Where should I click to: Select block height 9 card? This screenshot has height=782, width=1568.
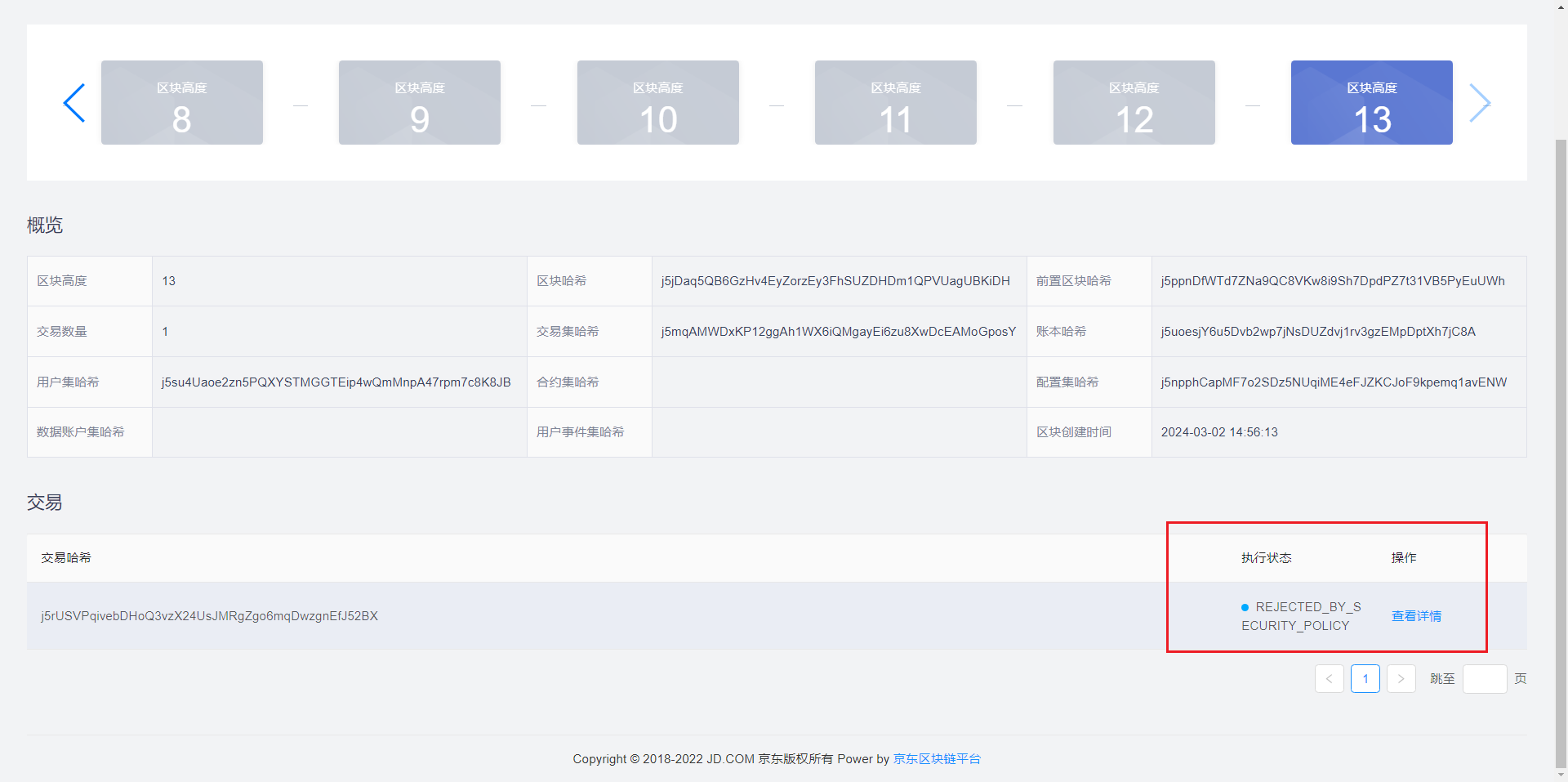[x=420, y=102]
